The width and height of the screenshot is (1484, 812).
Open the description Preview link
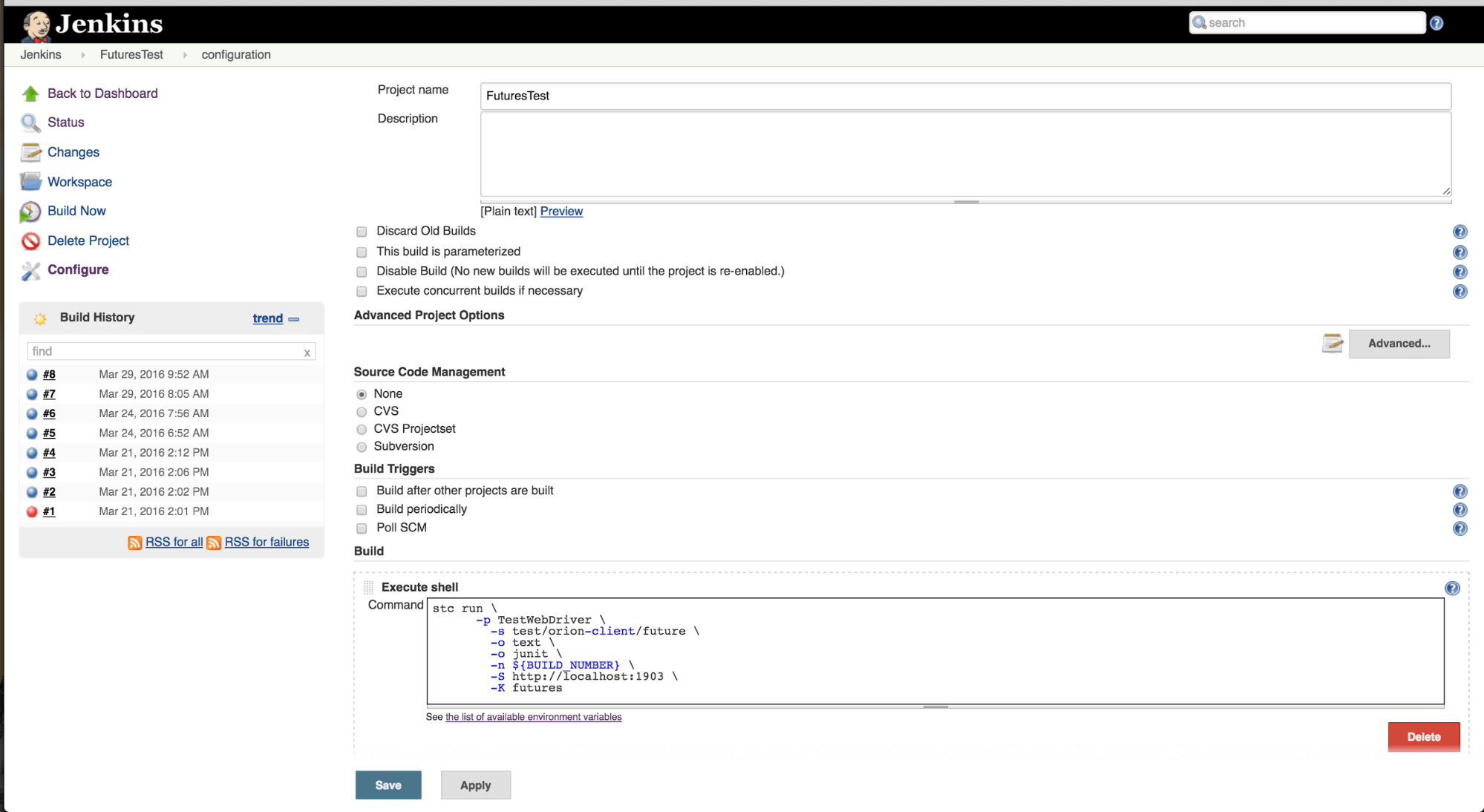tap(561, 212)
